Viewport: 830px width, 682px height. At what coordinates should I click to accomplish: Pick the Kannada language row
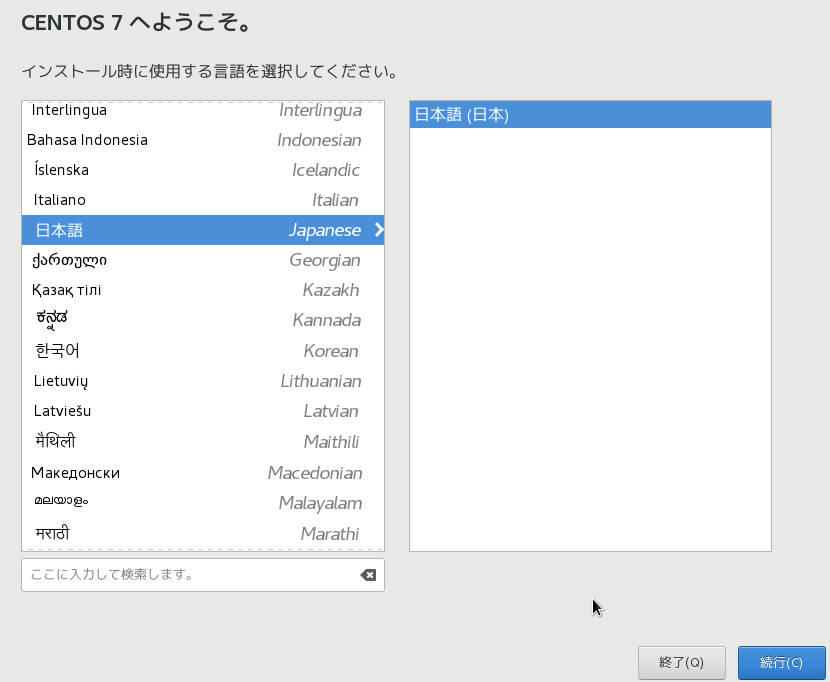[x=203, y=320]
